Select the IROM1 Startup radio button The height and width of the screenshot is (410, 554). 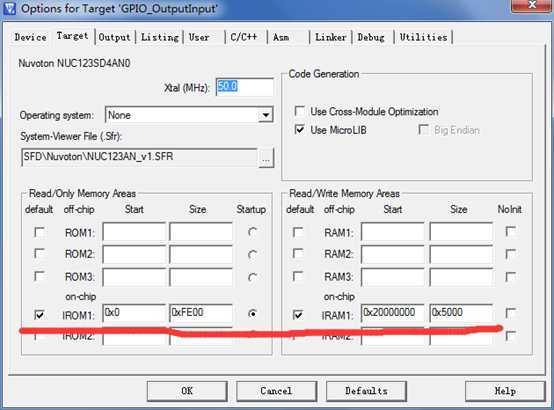[x=252, y=314]
